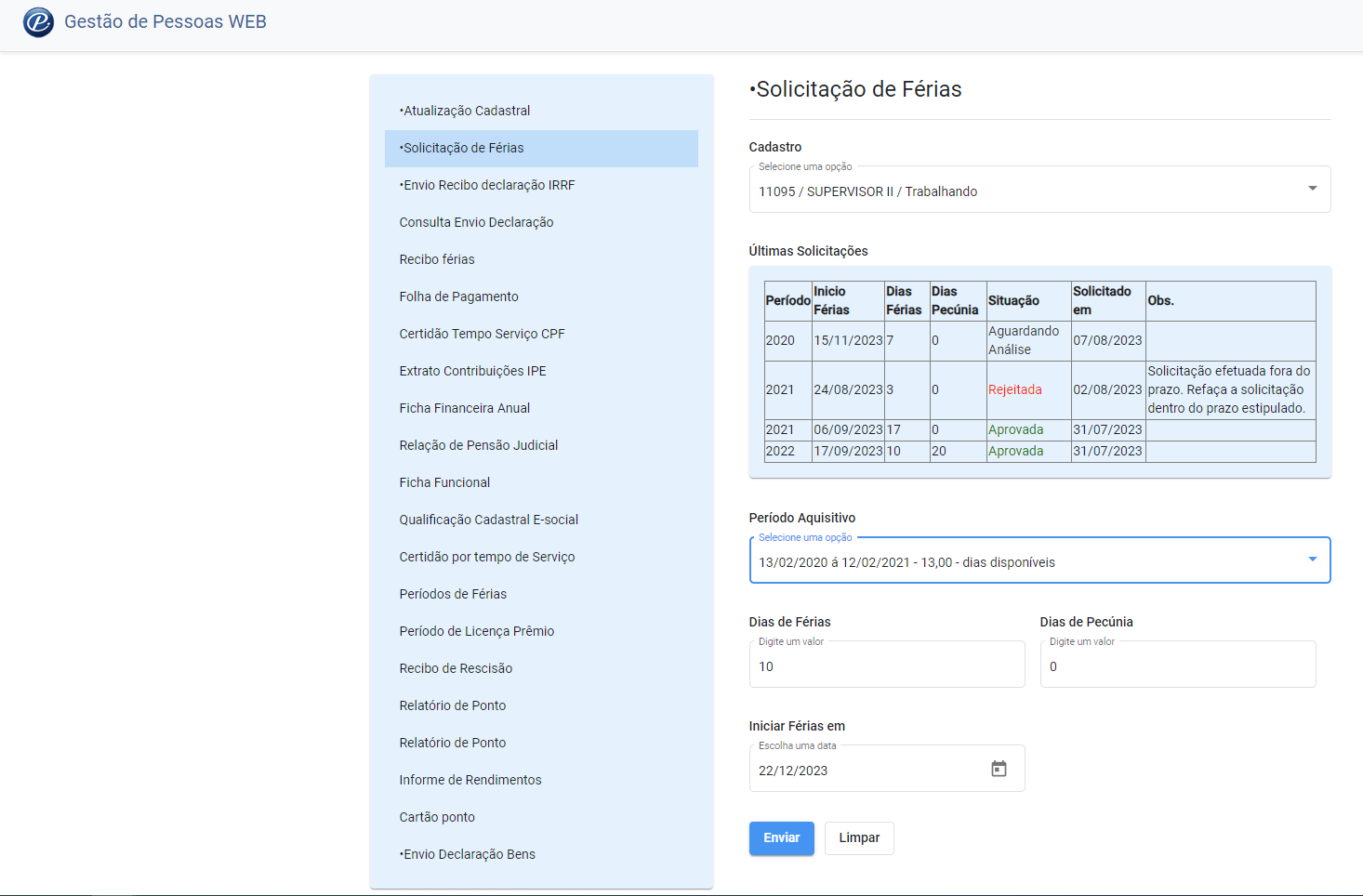Open Folha de Pagamento

pos(541,296)
